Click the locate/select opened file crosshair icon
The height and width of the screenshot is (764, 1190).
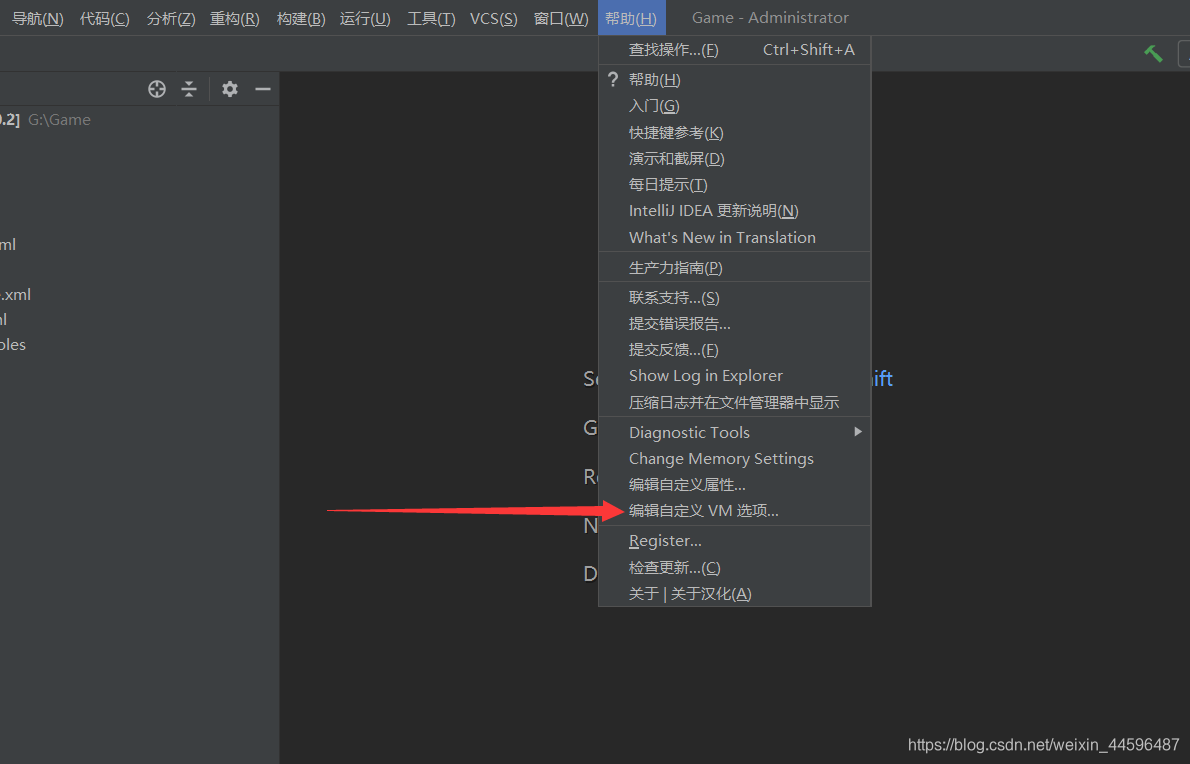(157, 89)
